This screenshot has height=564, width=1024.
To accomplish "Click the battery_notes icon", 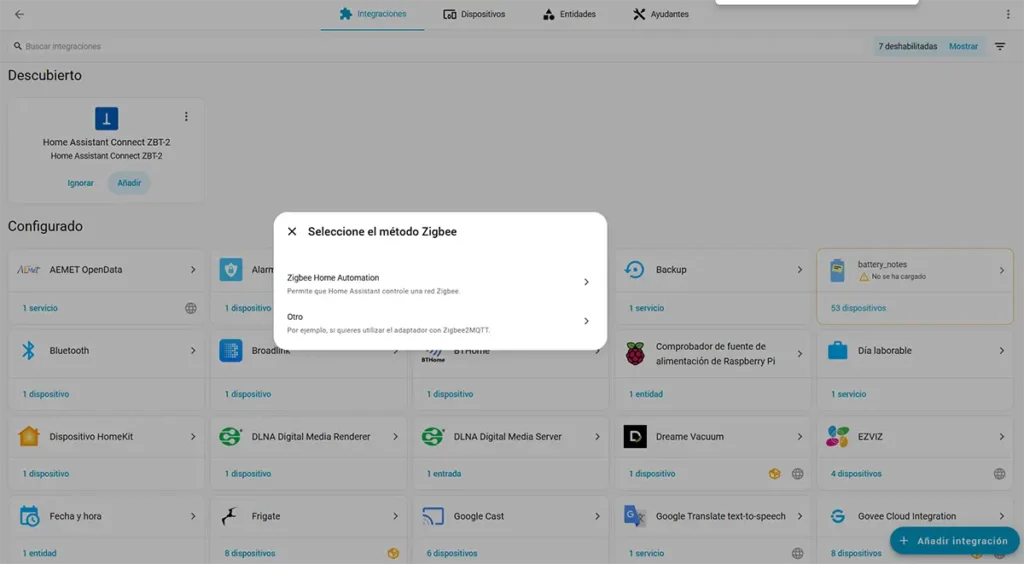I will 837,270.
